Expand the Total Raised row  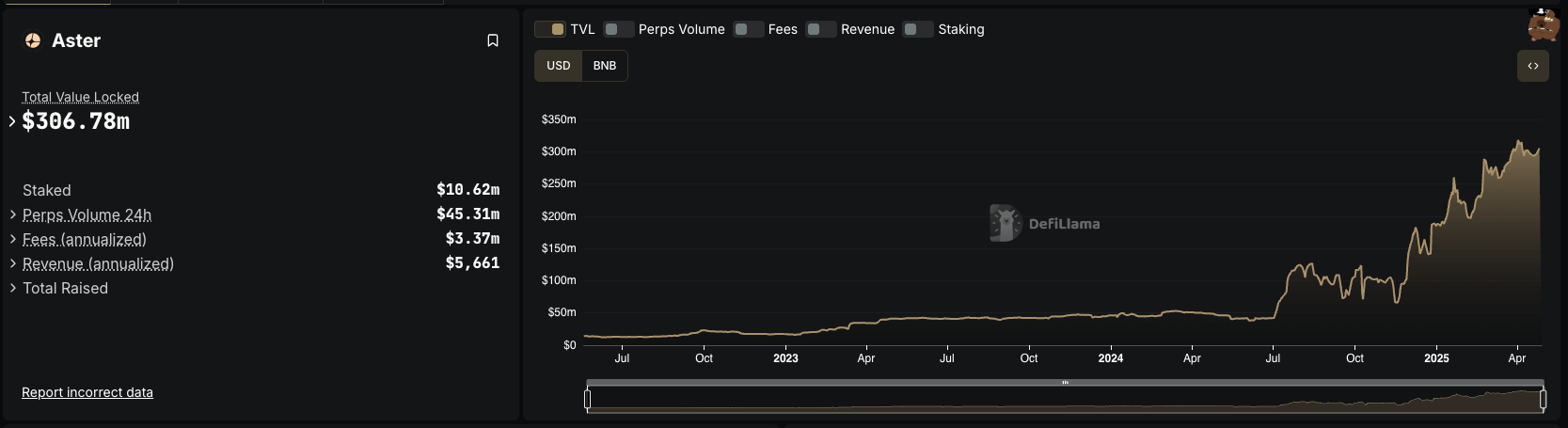pyautogui.click(x=13, y=289)
